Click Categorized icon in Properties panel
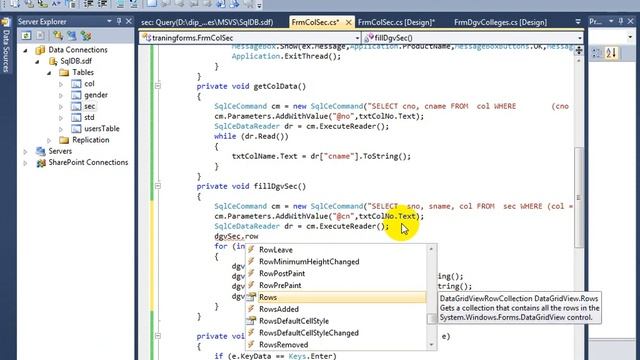 click(597, 53)
